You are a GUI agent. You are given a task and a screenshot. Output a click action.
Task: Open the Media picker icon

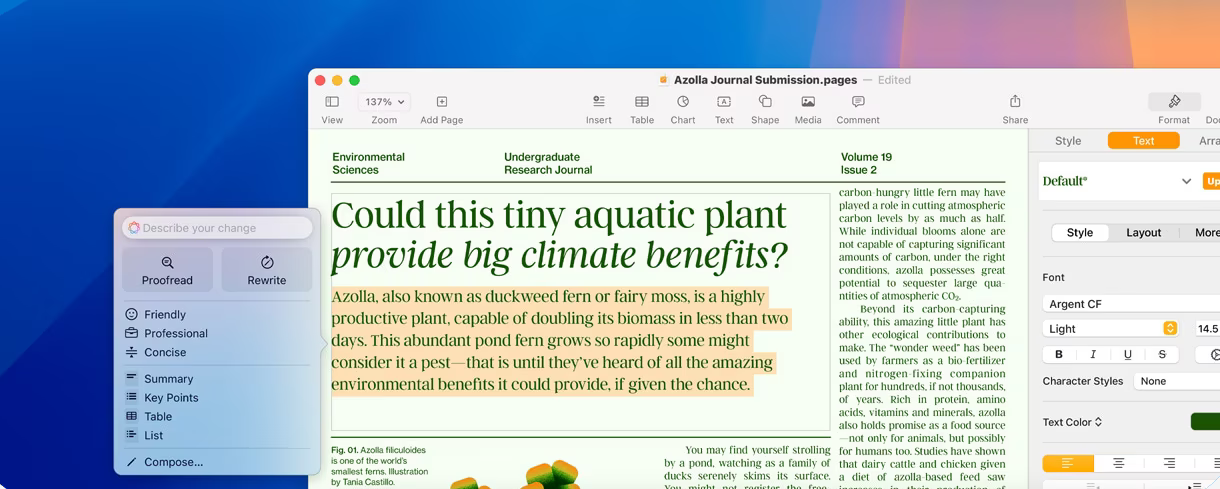tap(808, 102)
